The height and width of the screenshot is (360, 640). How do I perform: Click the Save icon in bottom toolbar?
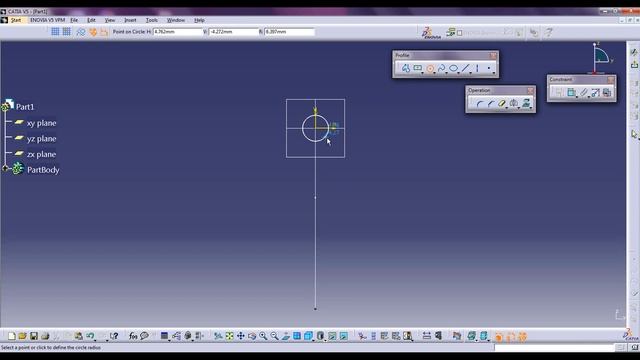point(34,336)
